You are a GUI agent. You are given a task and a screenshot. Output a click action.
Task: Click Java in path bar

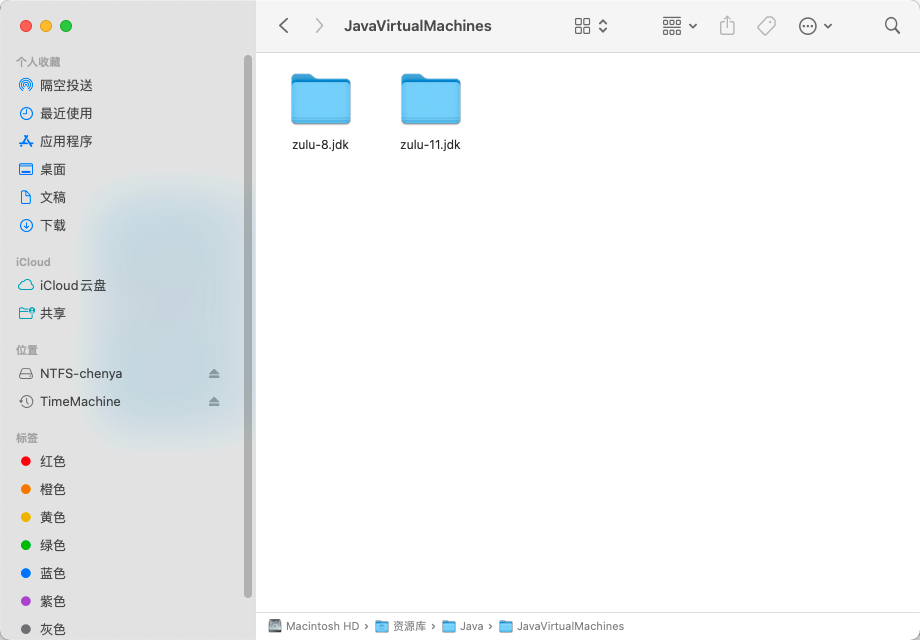pos(463,627)
